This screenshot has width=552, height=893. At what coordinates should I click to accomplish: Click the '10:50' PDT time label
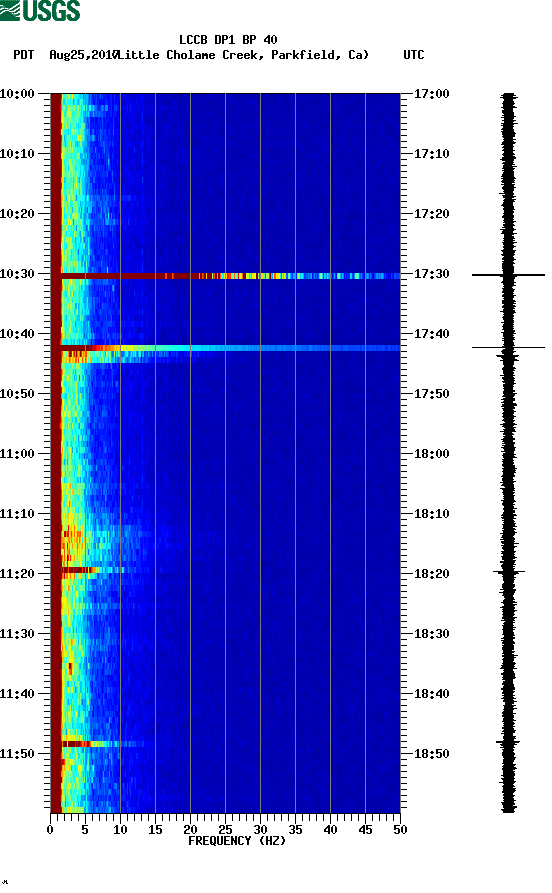[x=17, y=394]
